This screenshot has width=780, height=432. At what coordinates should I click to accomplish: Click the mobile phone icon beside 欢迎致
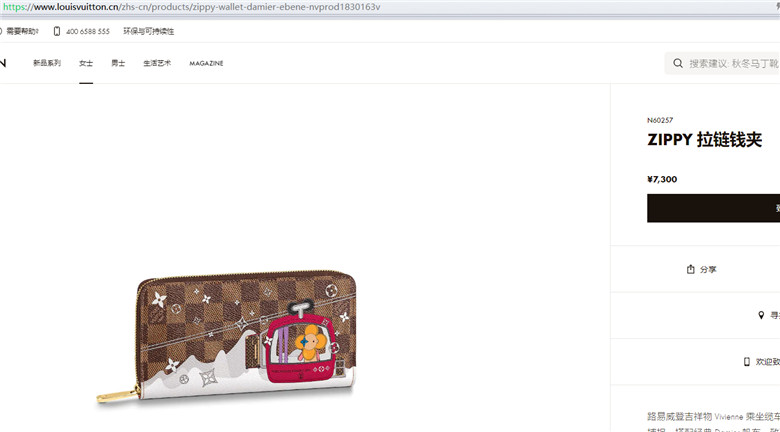pos(747,362)
